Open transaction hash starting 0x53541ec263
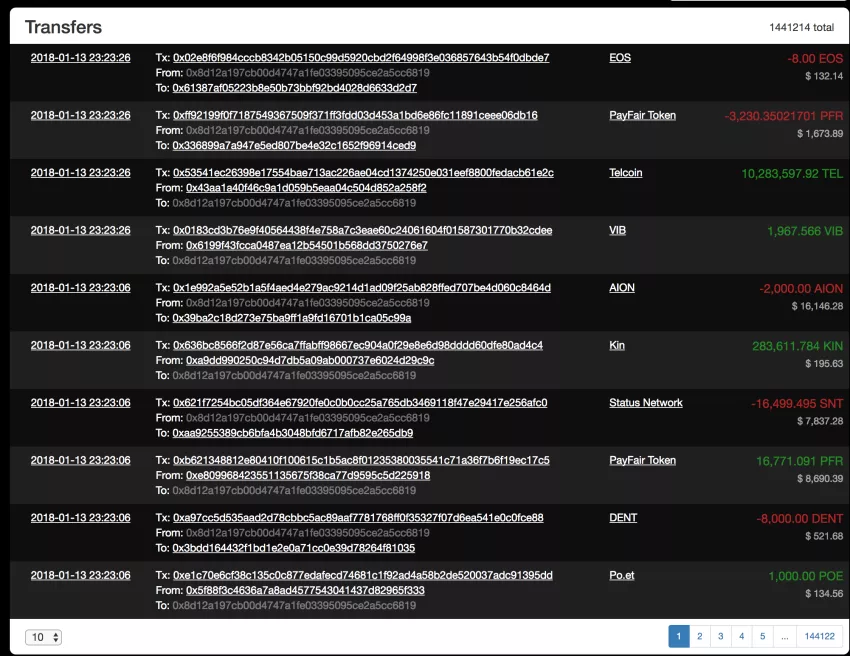The height and width of the screenshot is (656, 850). pyautogui.click(x=363, y=172)
